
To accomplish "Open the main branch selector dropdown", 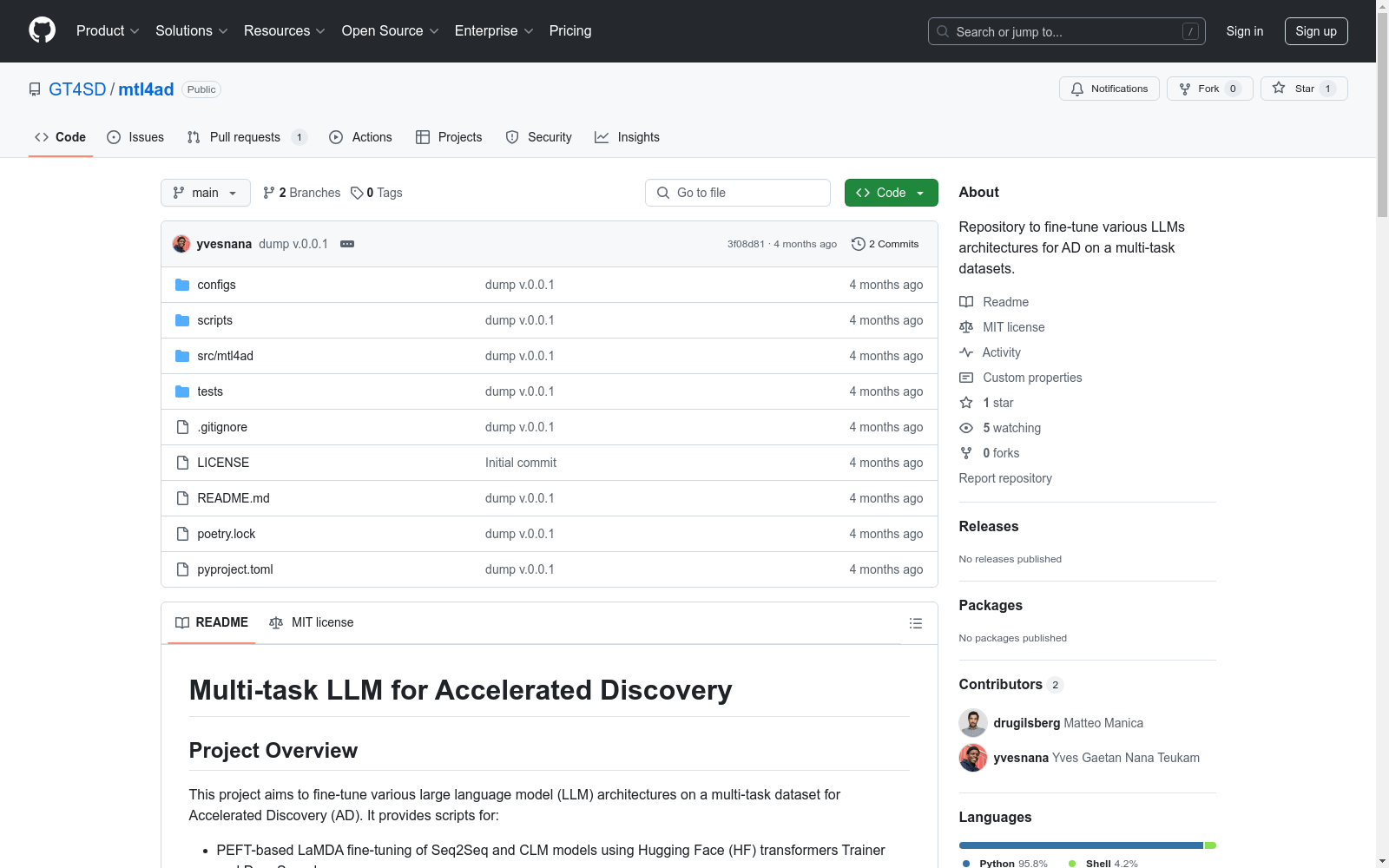I will (206, 193).
